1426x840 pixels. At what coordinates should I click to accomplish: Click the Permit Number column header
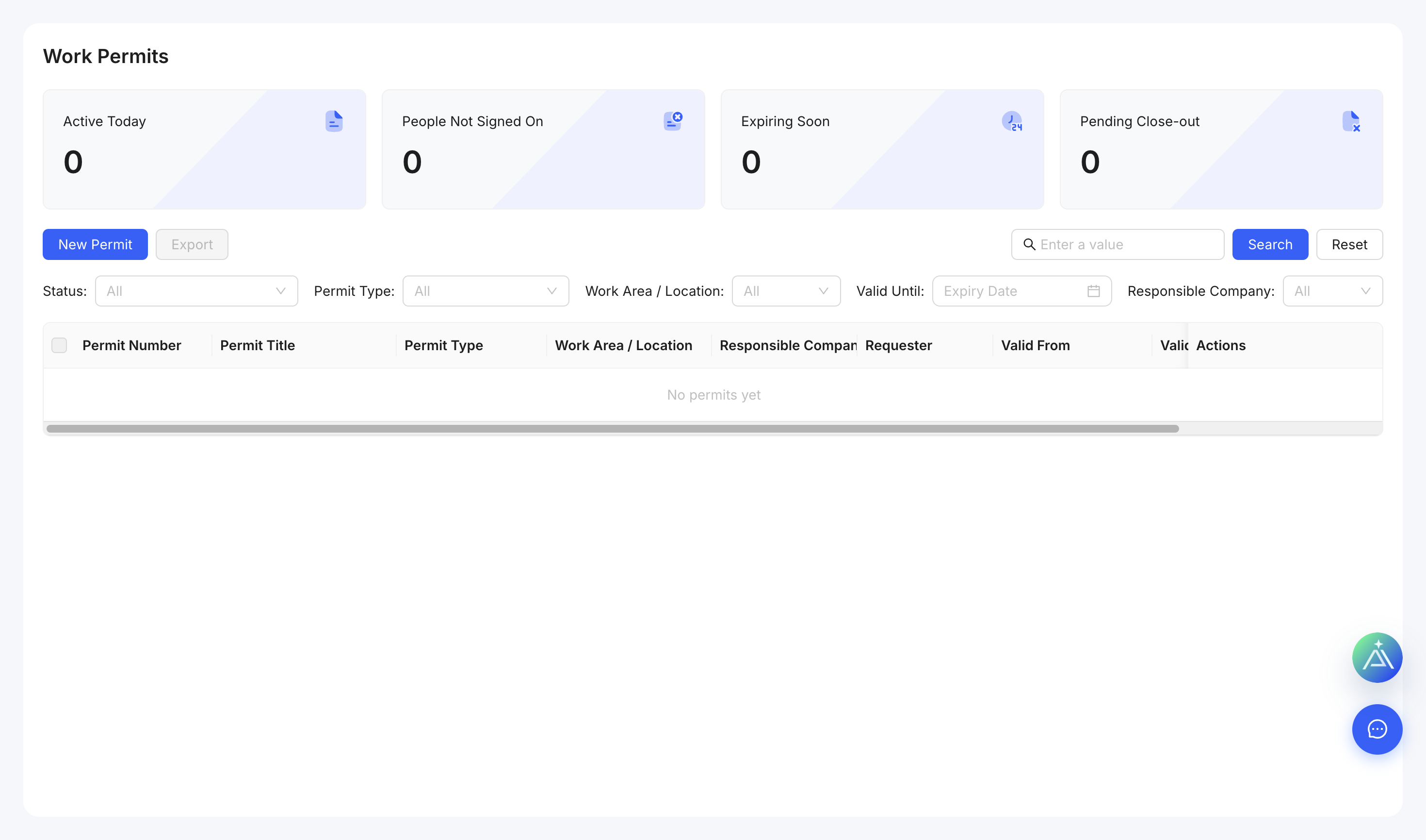132,345
